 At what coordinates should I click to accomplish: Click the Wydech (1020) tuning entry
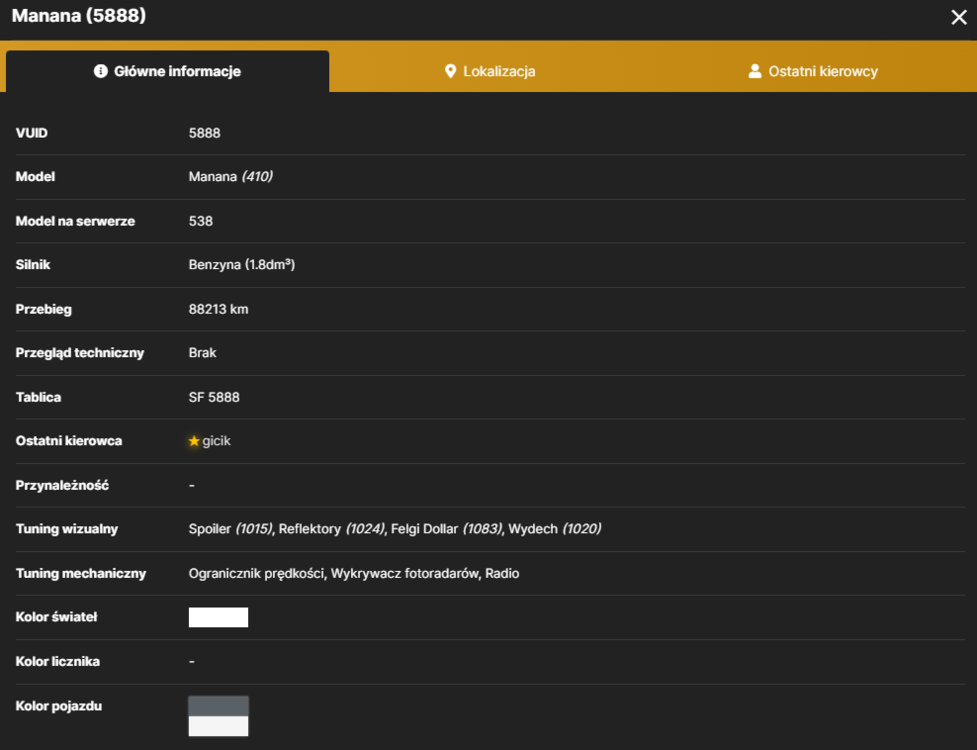[555, 529]
